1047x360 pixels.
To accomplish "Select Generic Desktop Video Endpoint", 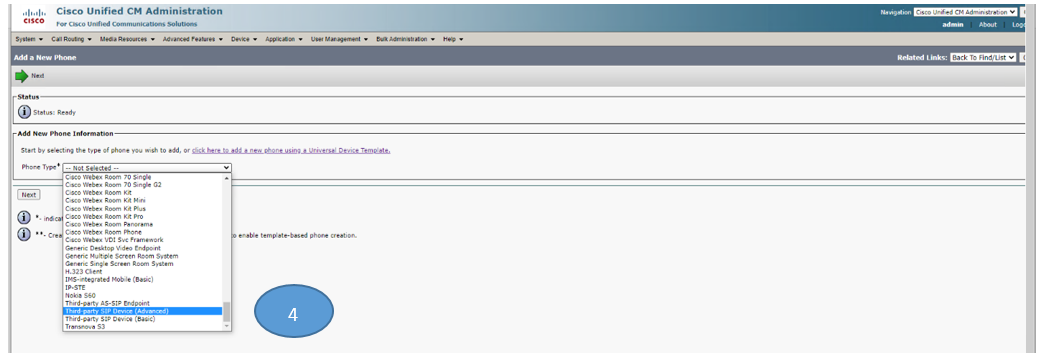I will tap(142, 248).
